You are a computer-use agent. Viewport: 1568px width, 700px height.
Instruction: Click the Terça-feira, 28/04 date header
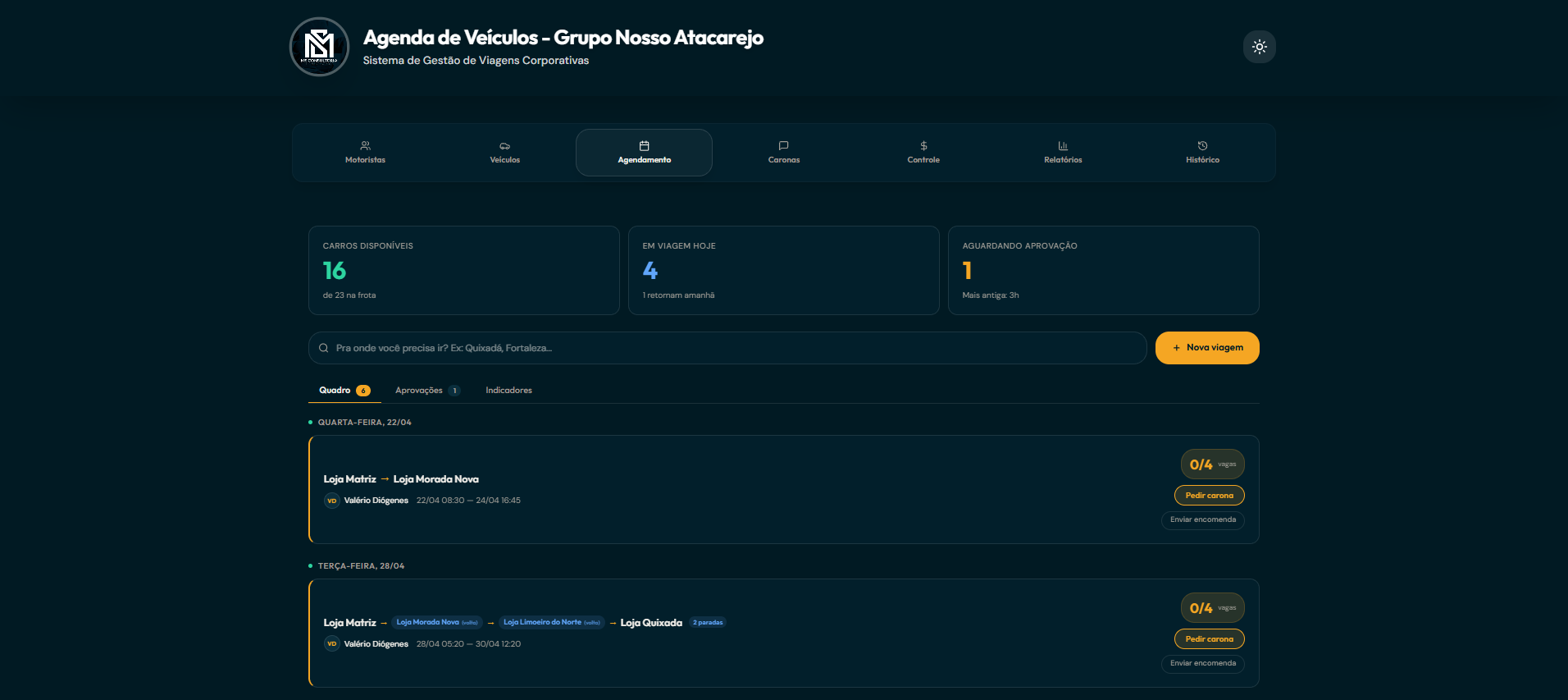(x=361, y=566)
